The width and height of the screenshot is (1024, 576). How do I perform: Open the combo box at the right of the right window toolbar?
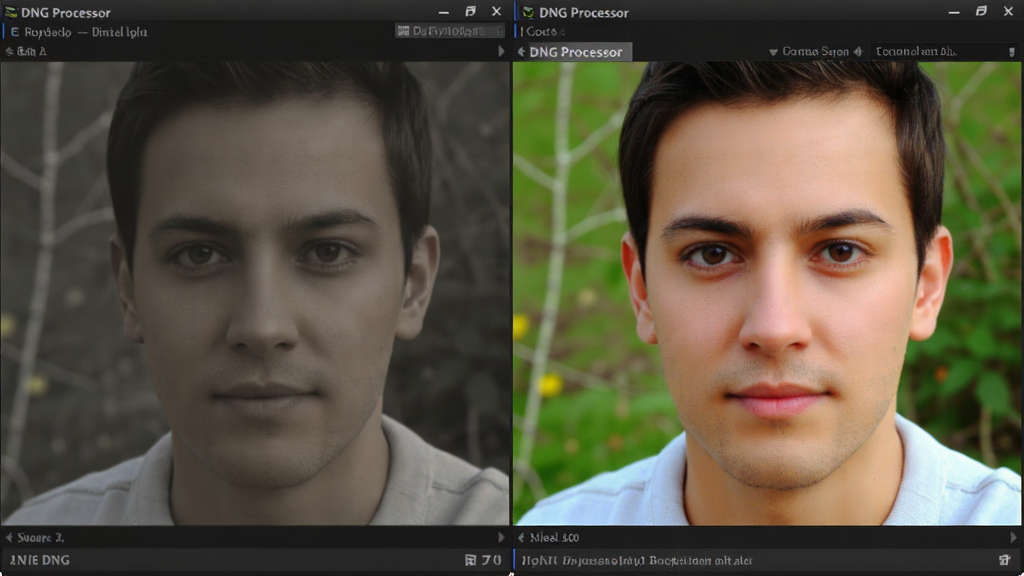point(944,52)
